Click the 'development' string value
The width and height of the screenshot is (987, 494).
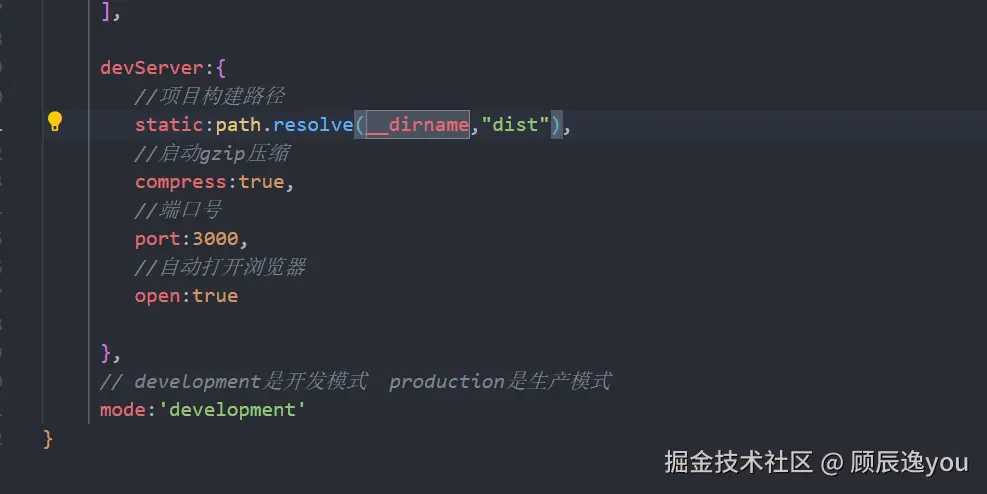[232, 410]
